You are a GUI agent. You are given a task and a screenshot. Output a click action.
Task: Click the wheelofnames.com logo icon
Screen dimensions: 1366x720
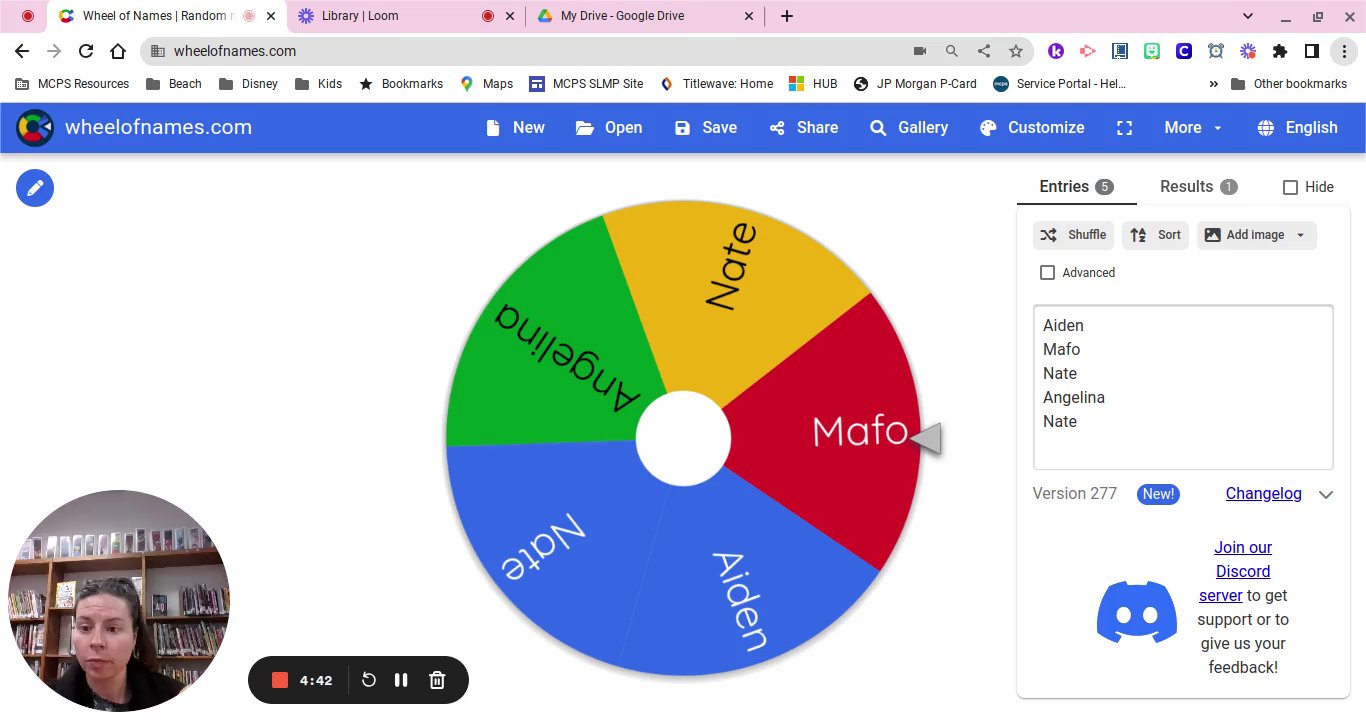click(35, 128)
